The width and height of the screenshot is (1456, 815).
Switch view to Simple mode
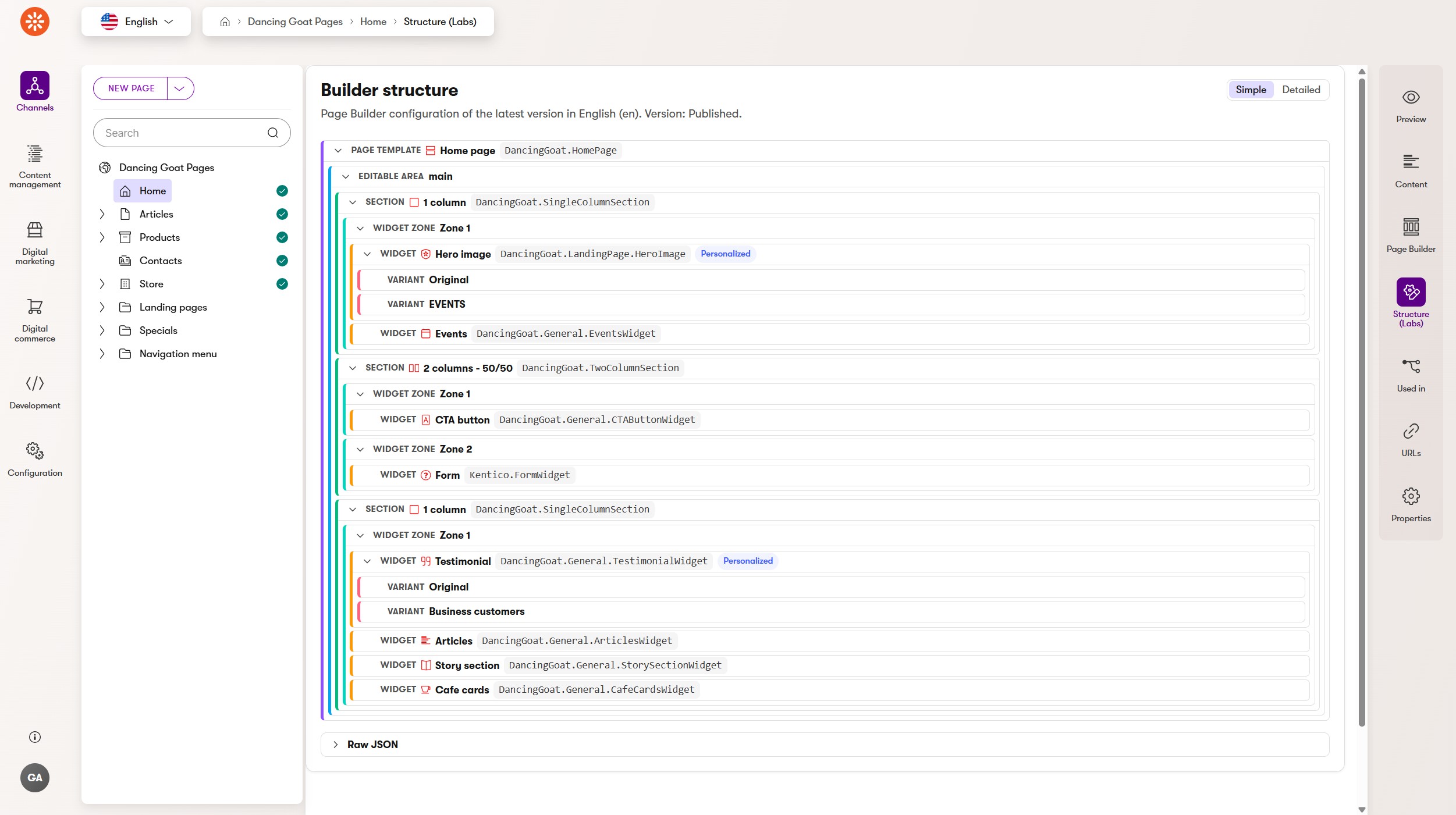coord(1251,90)
